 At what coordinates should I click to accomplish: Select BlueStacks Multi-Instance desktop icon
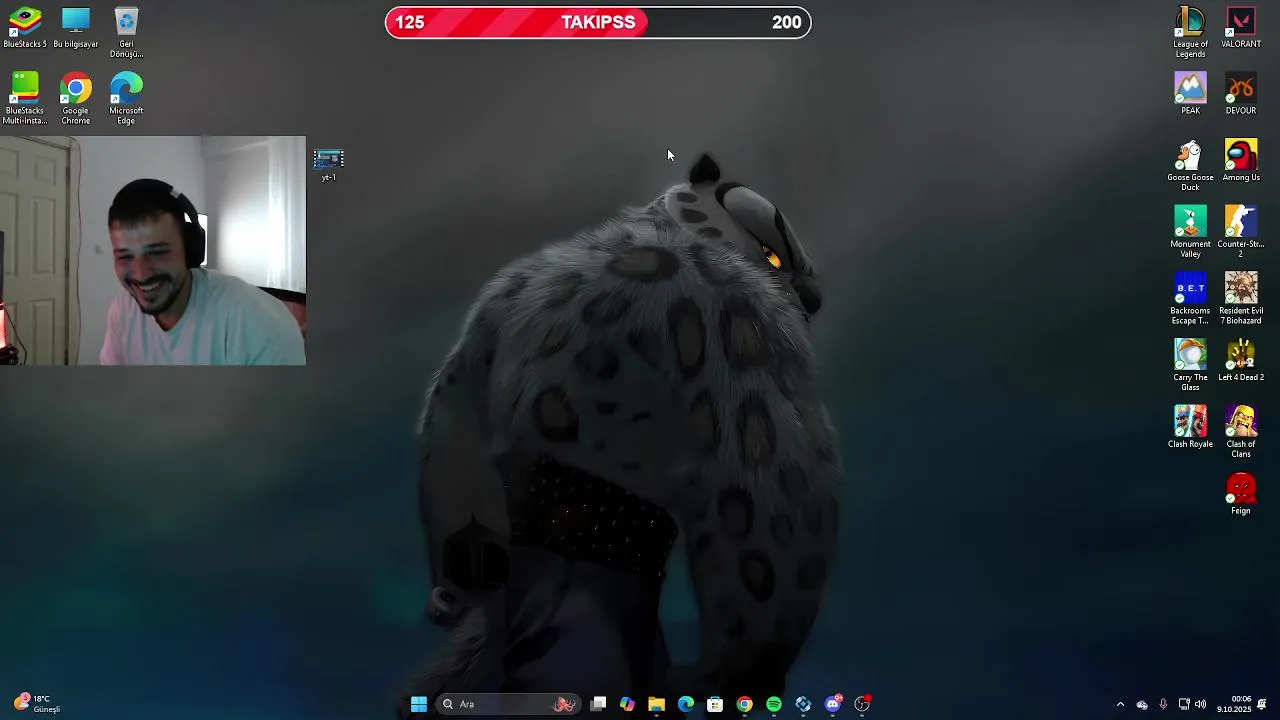click(25, 99)
